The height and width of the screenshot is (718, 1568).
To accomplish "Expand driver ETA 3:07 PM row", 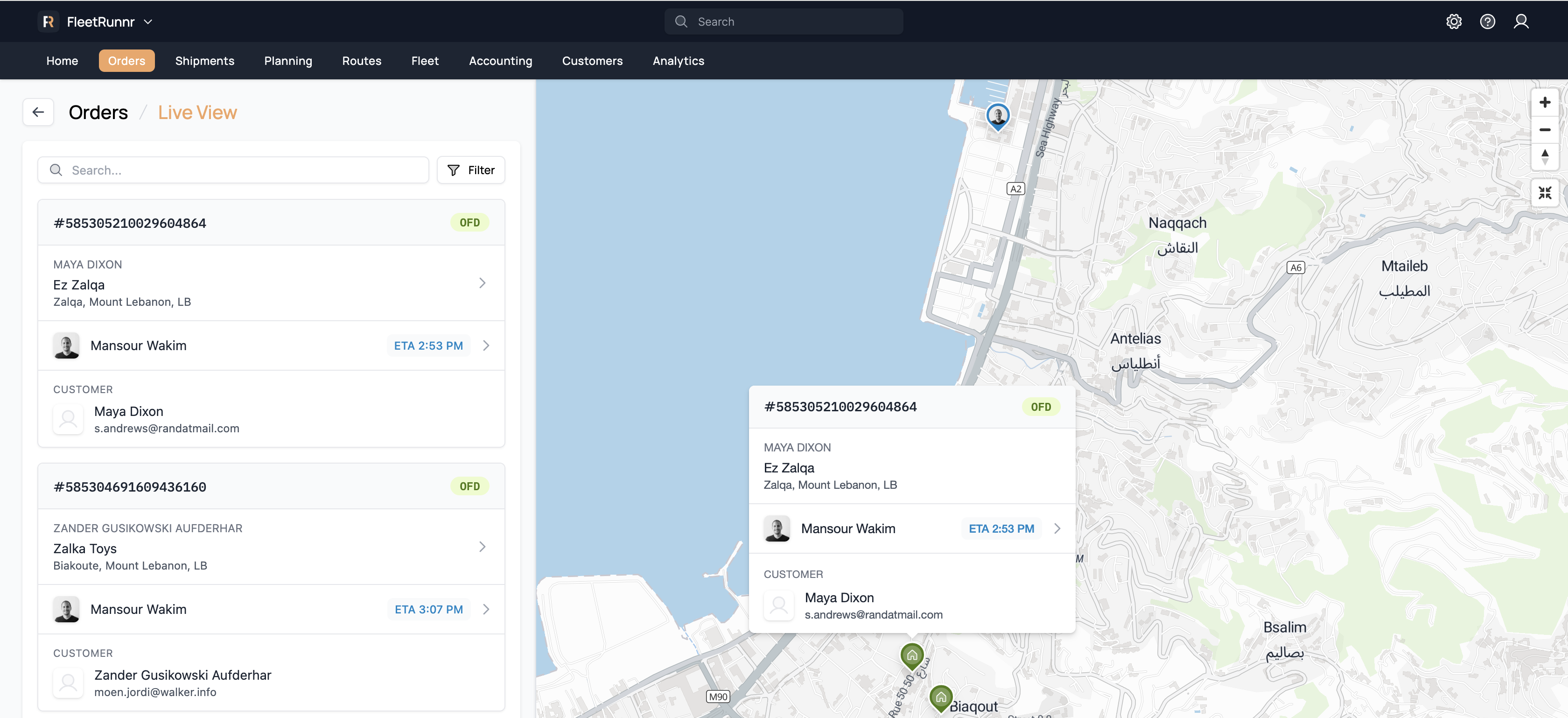I will tap(486, 609).
